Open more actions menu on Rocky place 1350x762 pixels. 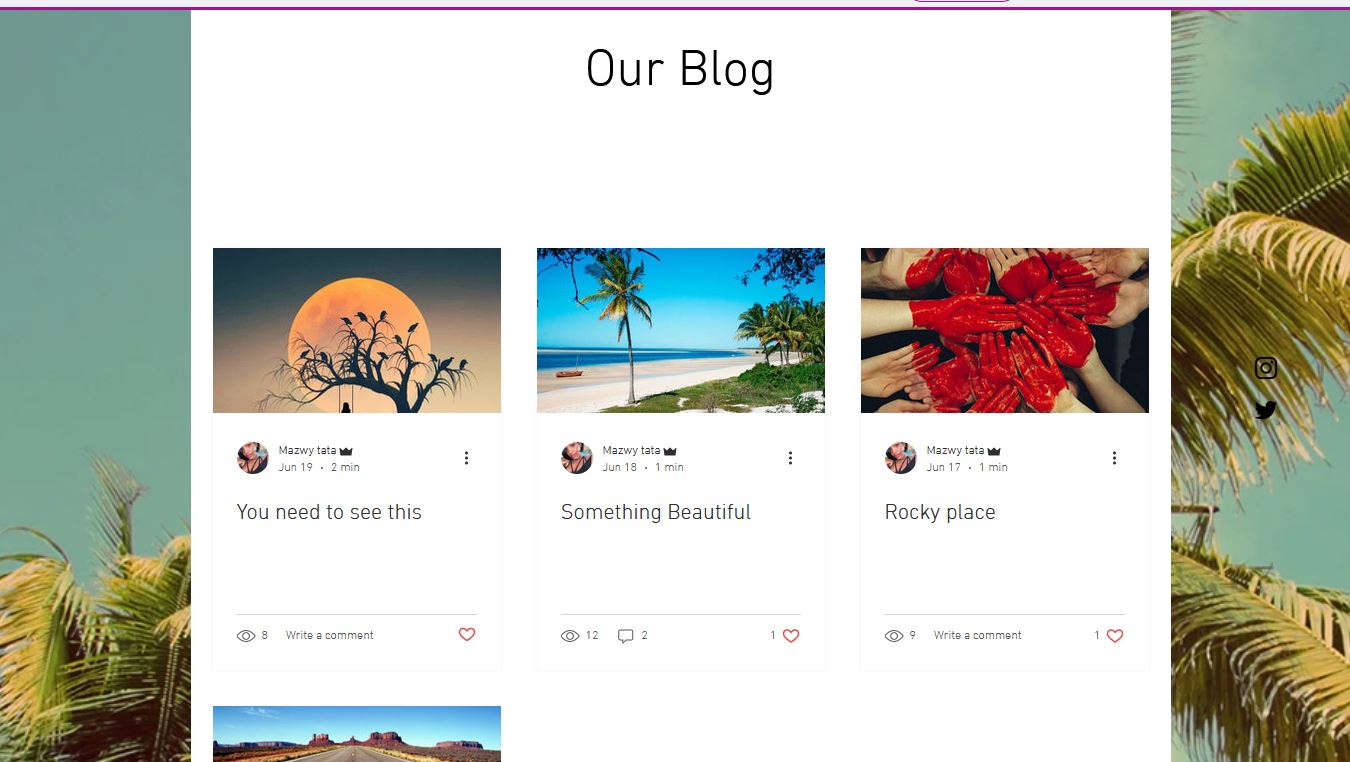(x=1114, y=458)
